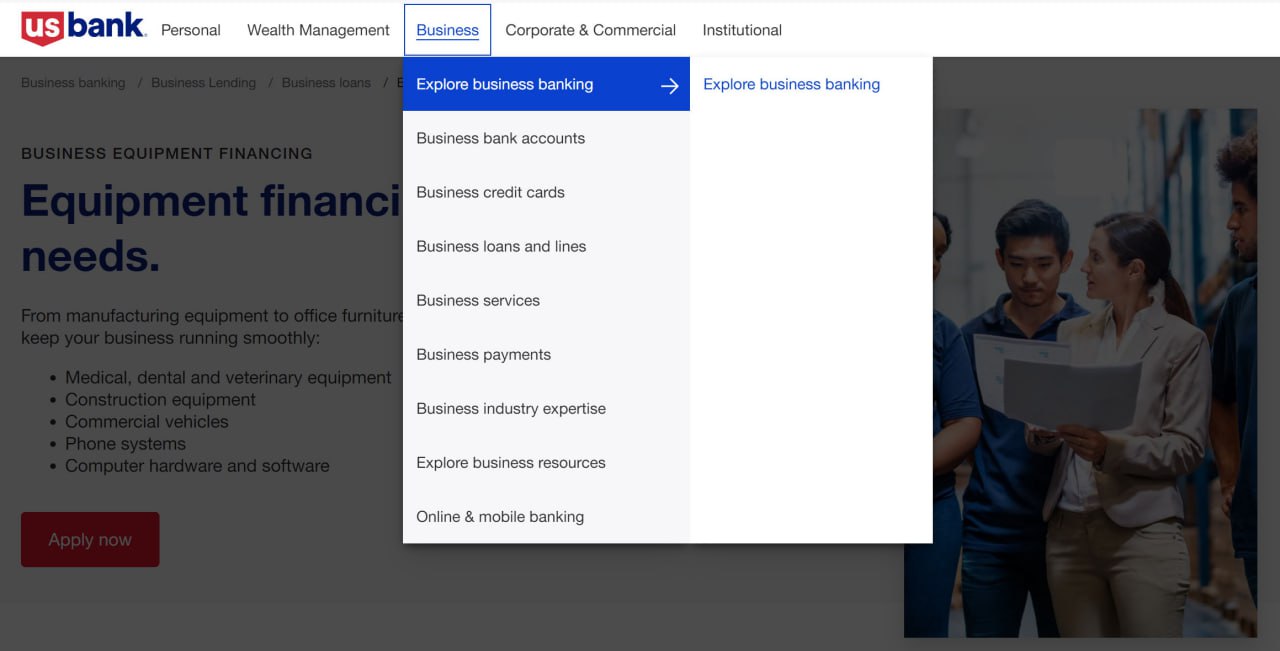
Task: Go to Business banking breadcrumb
Action: click(x=73, y=83)
